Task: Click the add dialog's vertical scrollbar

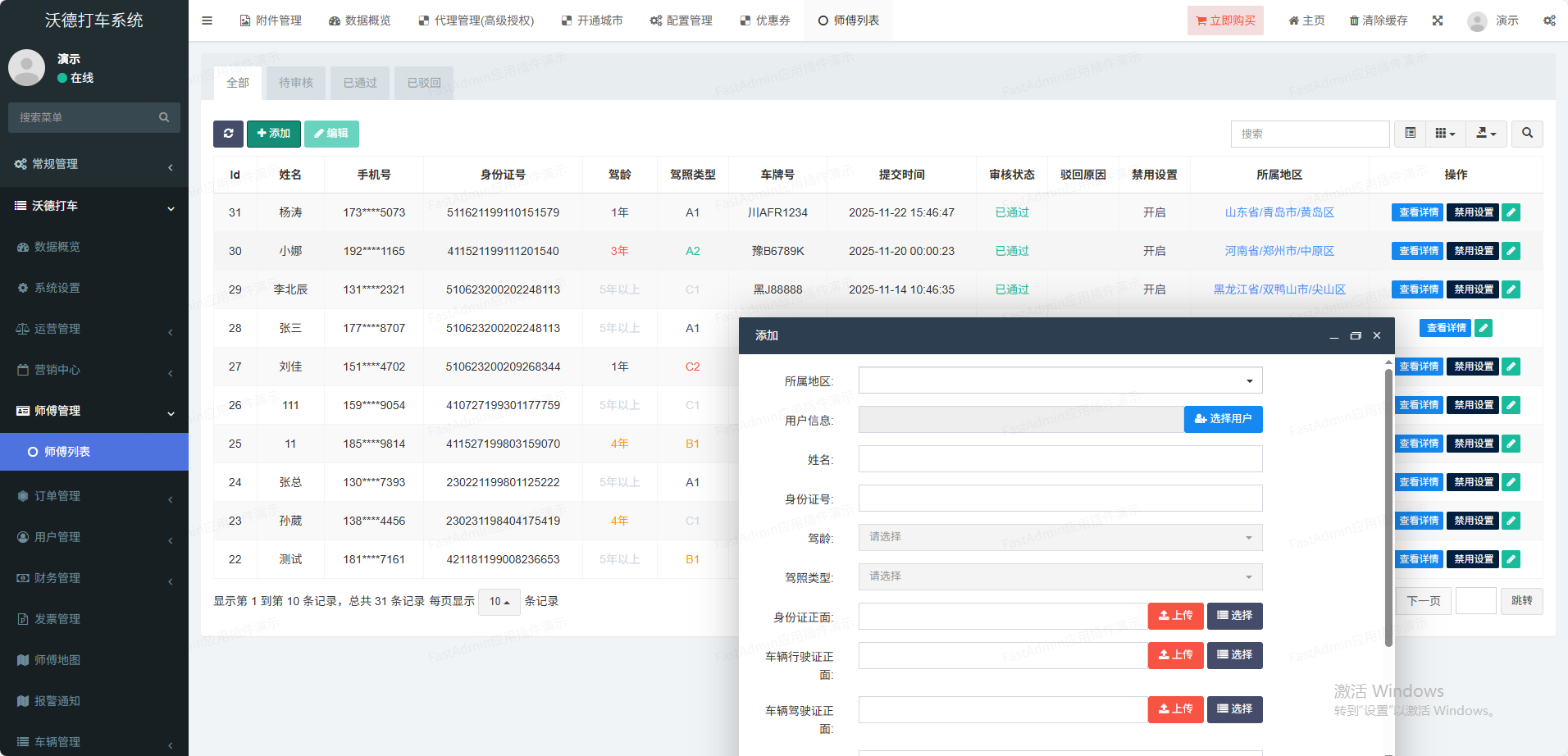Action: click(x=1388, y=508)
